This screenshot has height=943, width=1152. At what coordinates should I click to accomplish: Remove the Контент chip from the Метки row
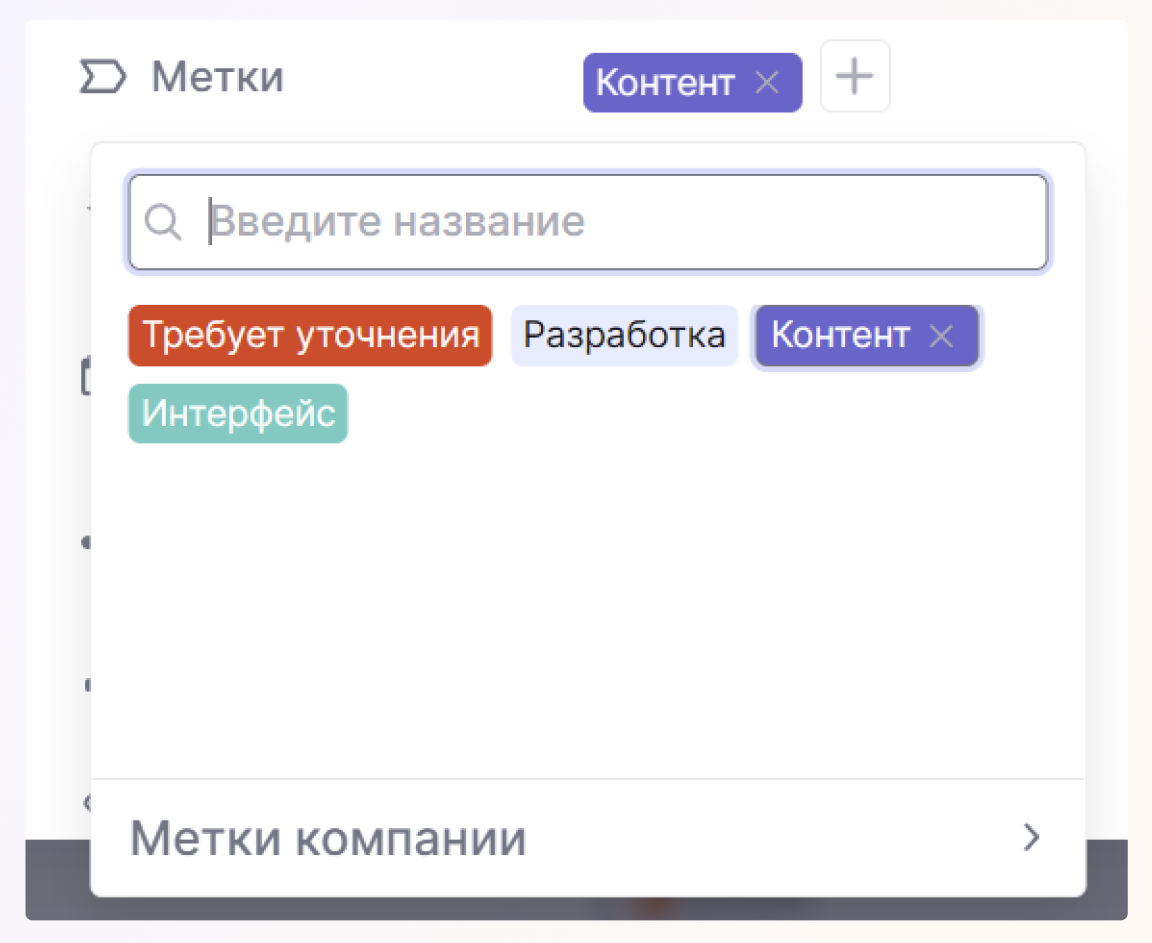tap(767, 83)
